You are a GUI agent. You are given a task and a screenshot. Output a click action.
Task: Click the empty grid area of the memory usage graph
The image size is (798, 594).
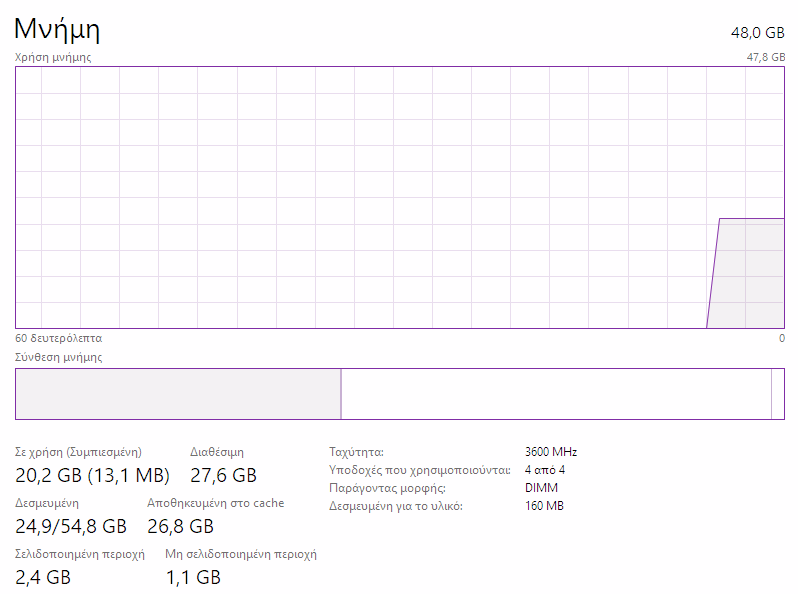coord(356,197)
